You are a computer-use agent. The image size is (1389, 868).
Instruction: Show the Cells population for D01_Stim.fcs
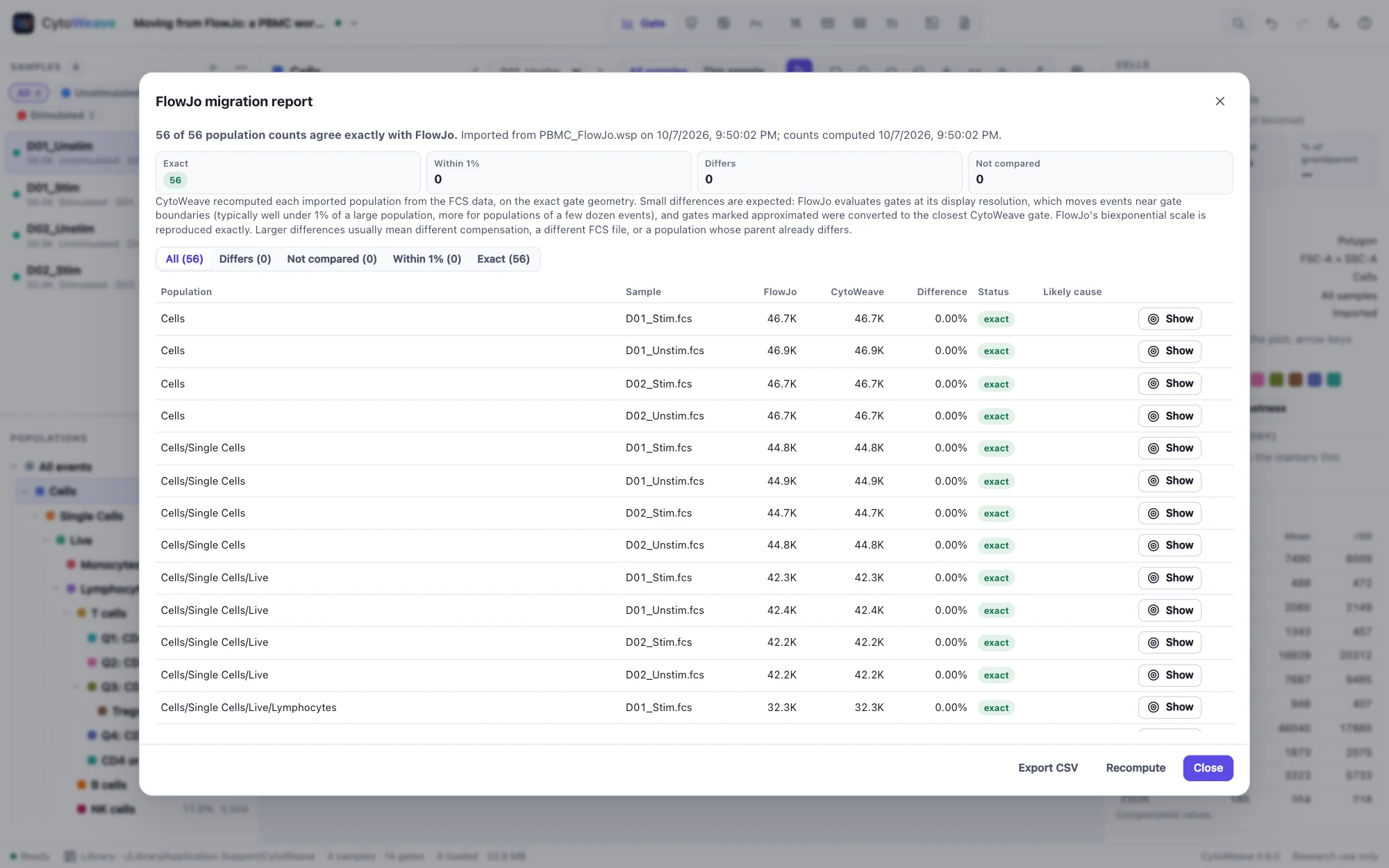(x=1170, y=319)
